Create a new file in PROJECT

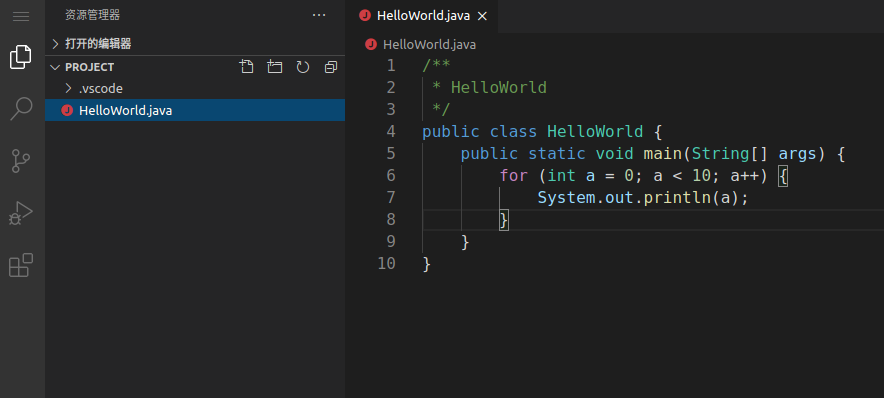[246, 67]
